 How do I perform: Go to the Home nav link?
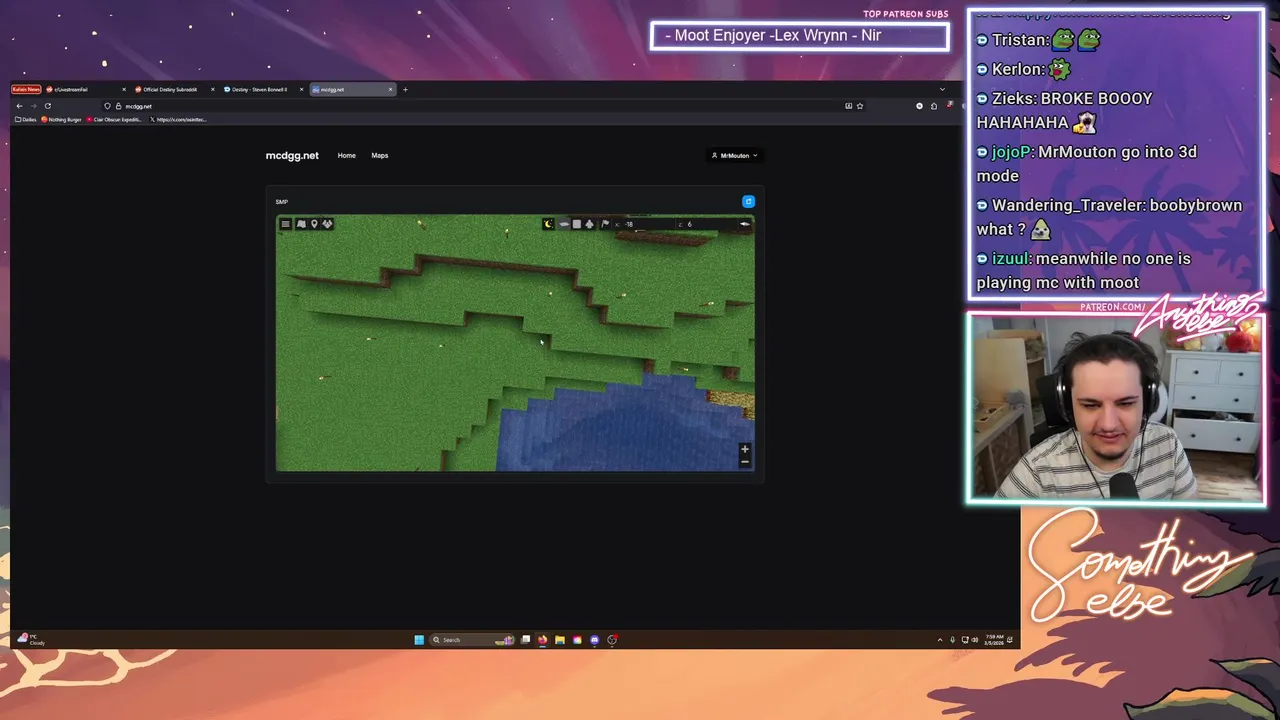pos(346,155)
